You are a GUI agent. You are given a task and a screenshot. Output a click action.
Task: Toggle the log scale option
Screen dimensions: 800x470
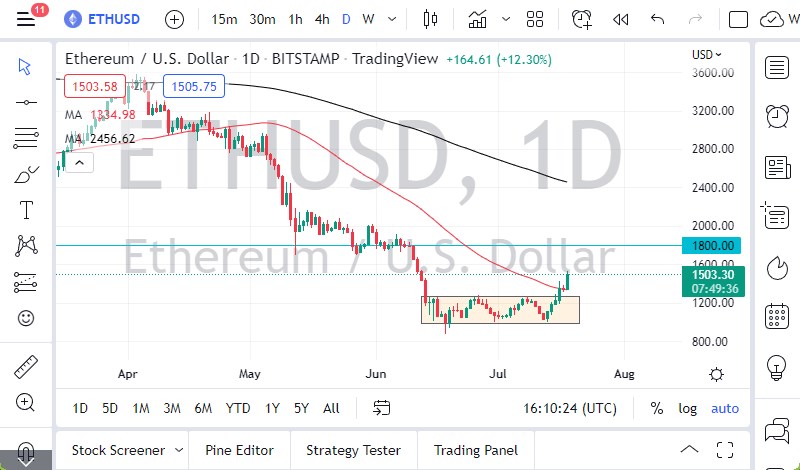pyautogui.click(x=687, y=408)
